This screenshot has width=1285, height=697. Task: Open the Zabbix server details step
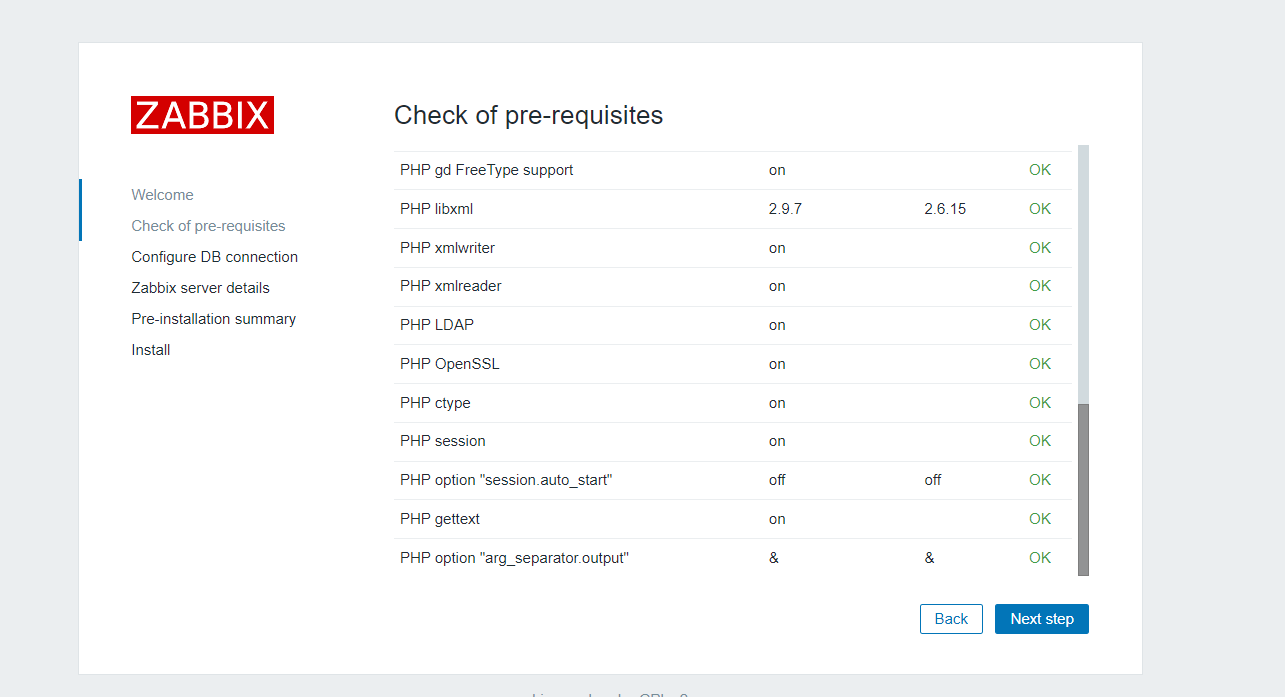(x=200, y=288)
